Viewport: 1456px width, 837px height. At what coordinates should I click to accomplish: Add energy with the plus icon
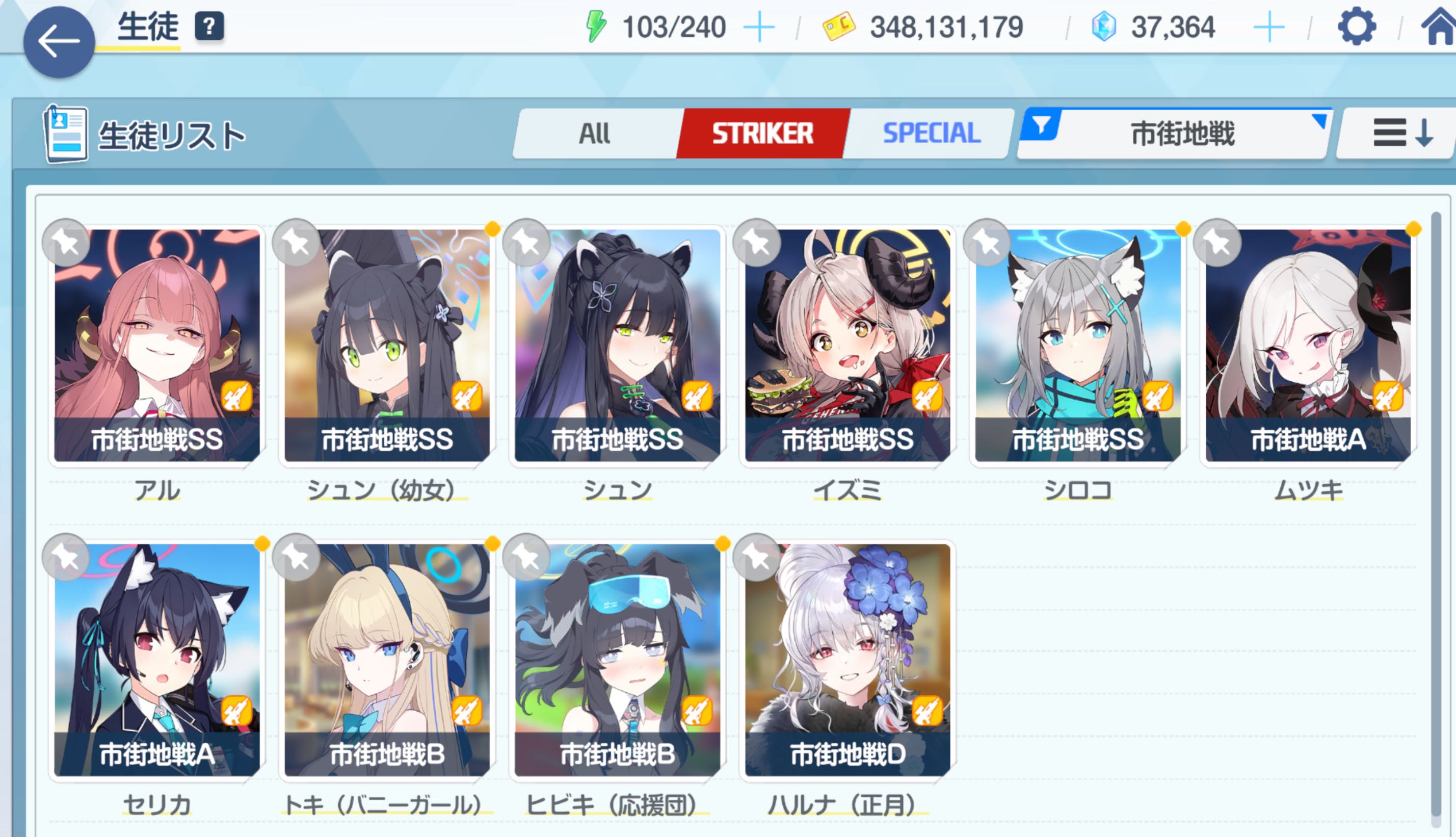pos(759,27)
